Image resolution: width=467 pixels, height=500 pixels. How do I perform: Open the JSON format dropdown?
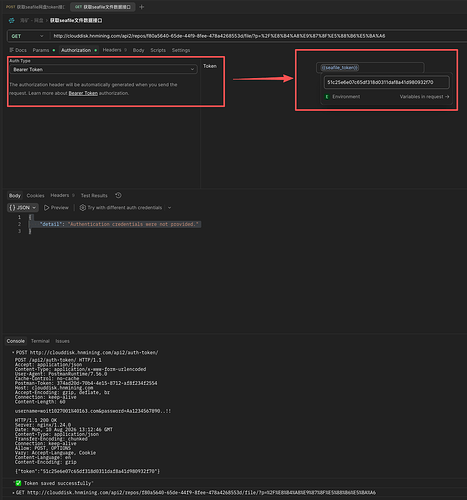tap(23, 208)
